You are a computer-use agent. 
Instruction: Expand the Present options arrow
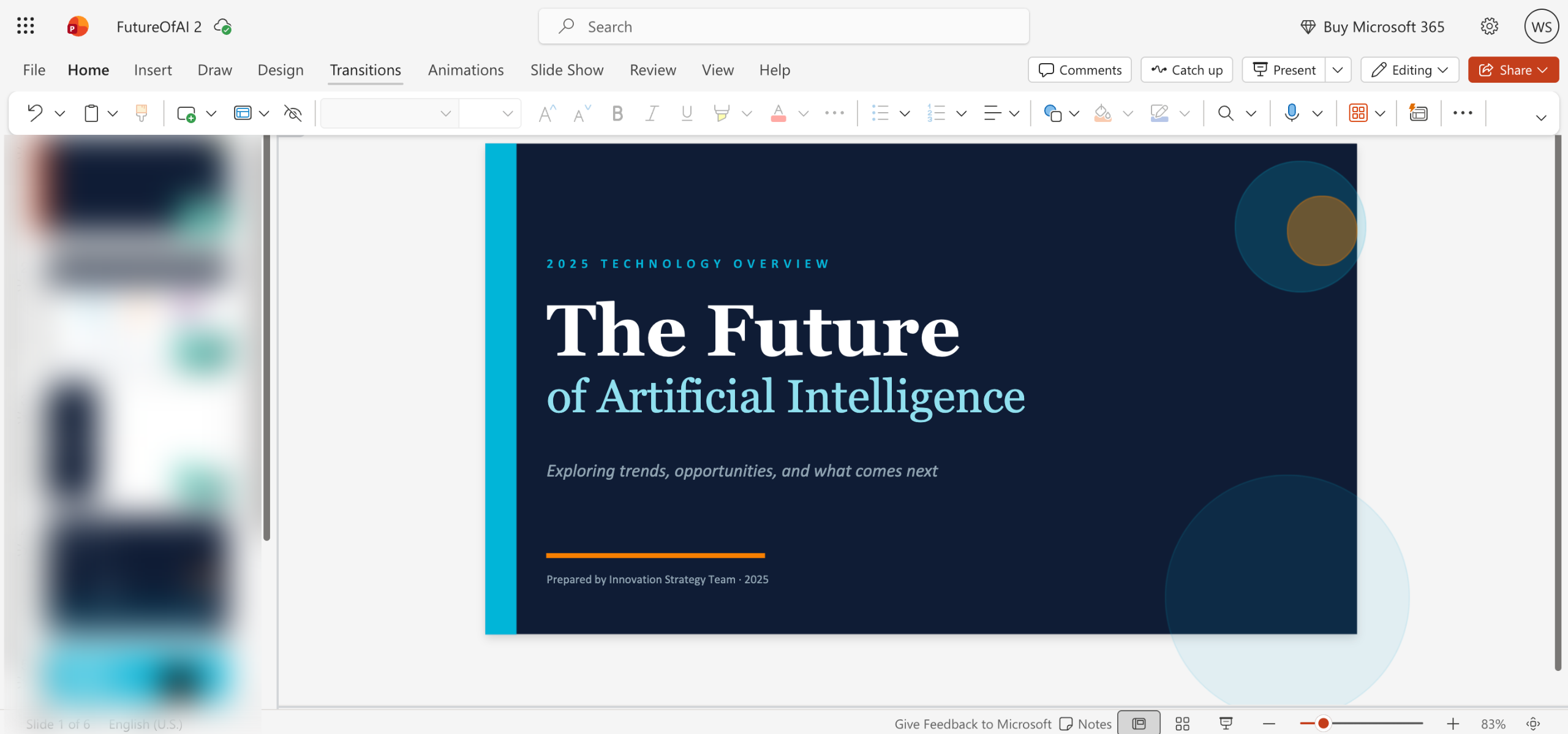tap(1338, 70)
